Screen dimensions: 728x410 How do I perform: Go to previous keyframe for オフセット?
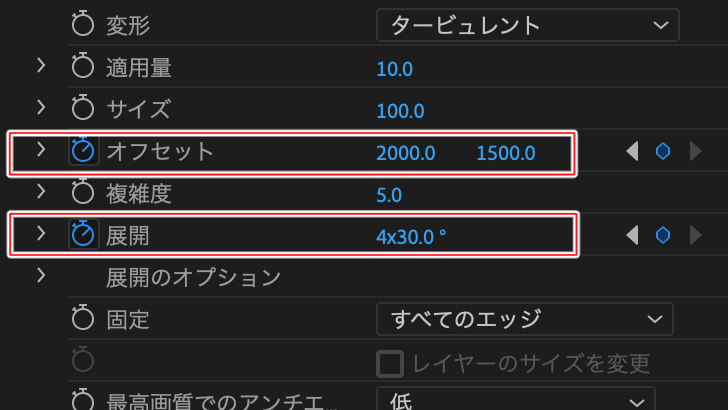pyautogui.click(x=632, y=151)
